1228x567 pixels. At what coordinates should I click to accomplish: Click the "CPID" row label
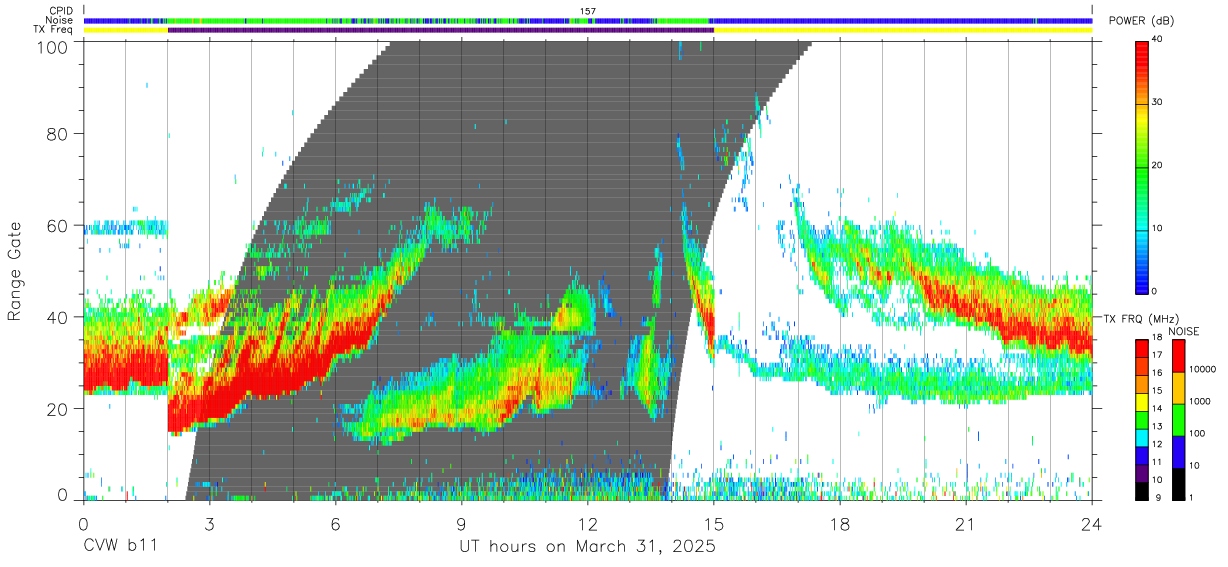pos(62,11)
